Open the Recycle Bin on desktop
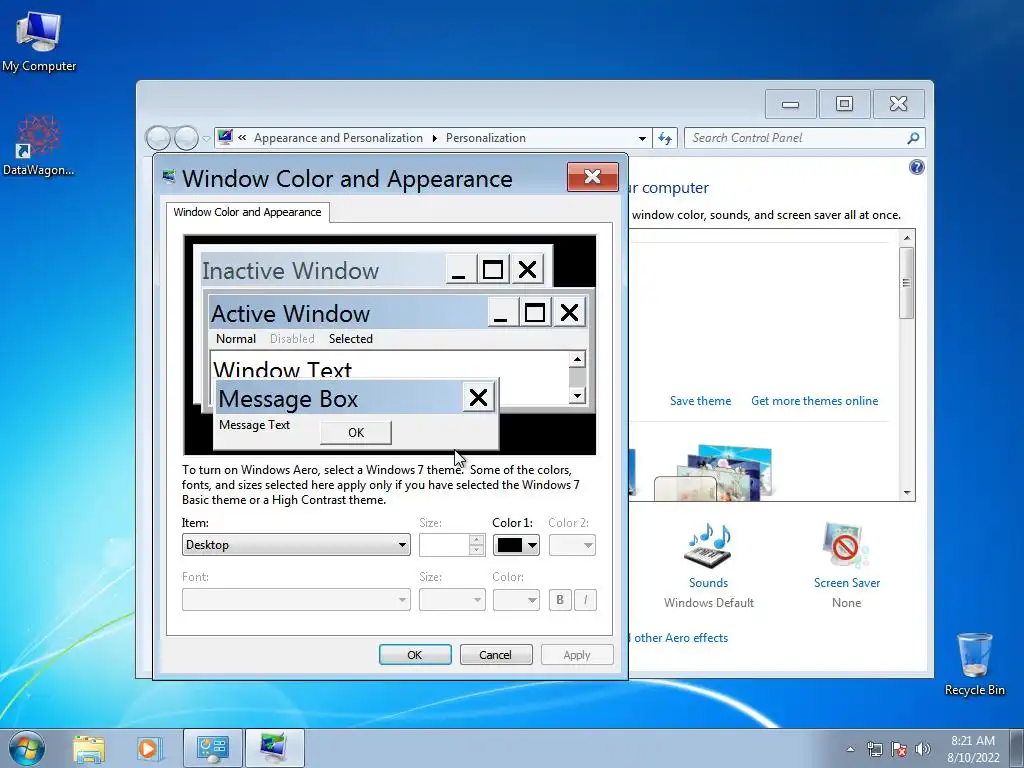Image resolution: width=1024 pixels, height=768 pixels. pyautogui.click(x=974, y=664)
